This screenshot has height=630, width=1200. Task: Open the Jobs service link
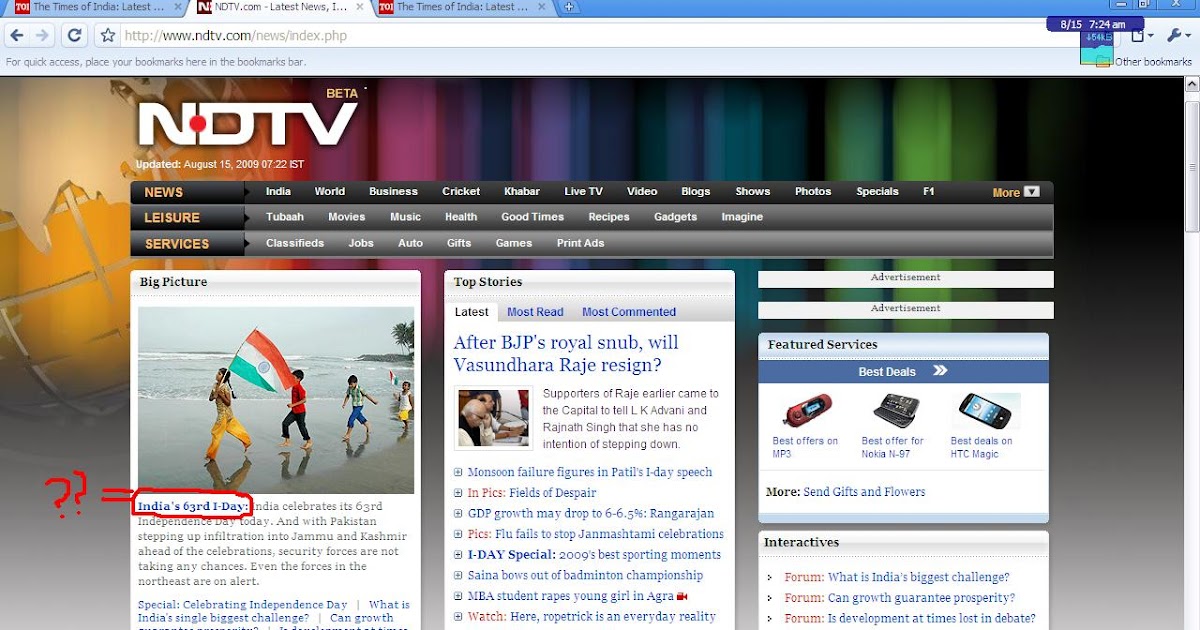[361, 243]
